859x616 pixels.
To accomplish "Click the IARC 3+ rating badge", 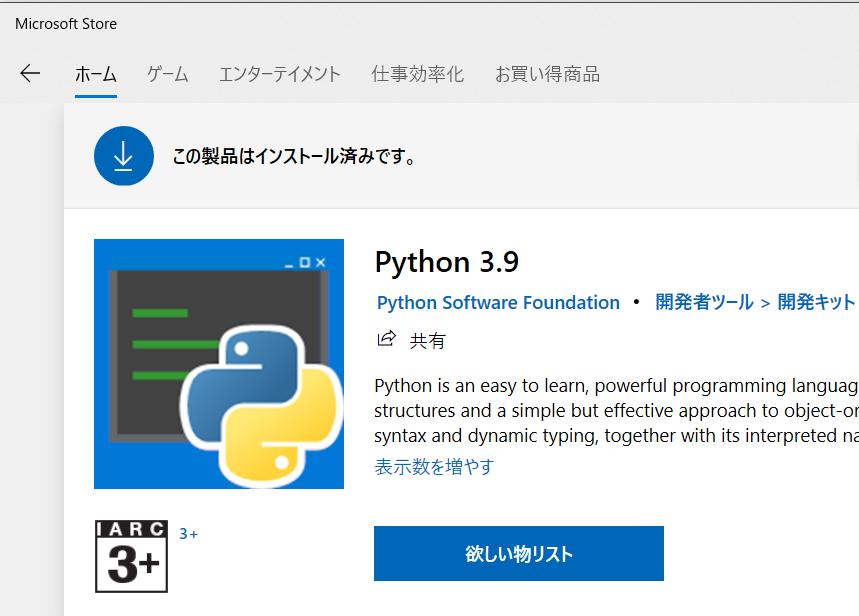I will coord(131,556).
